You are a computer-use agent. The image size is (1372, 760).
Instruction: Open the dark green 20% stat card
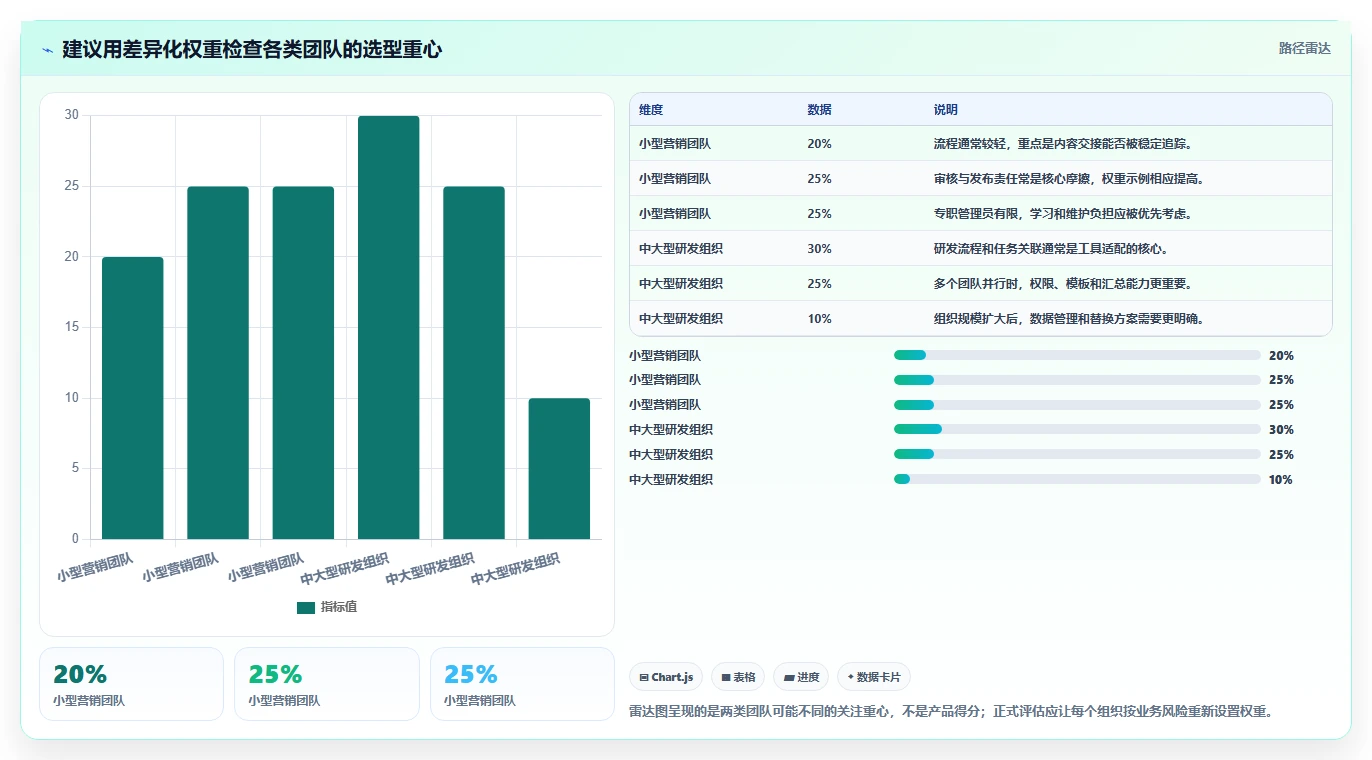tap(131, 684)
